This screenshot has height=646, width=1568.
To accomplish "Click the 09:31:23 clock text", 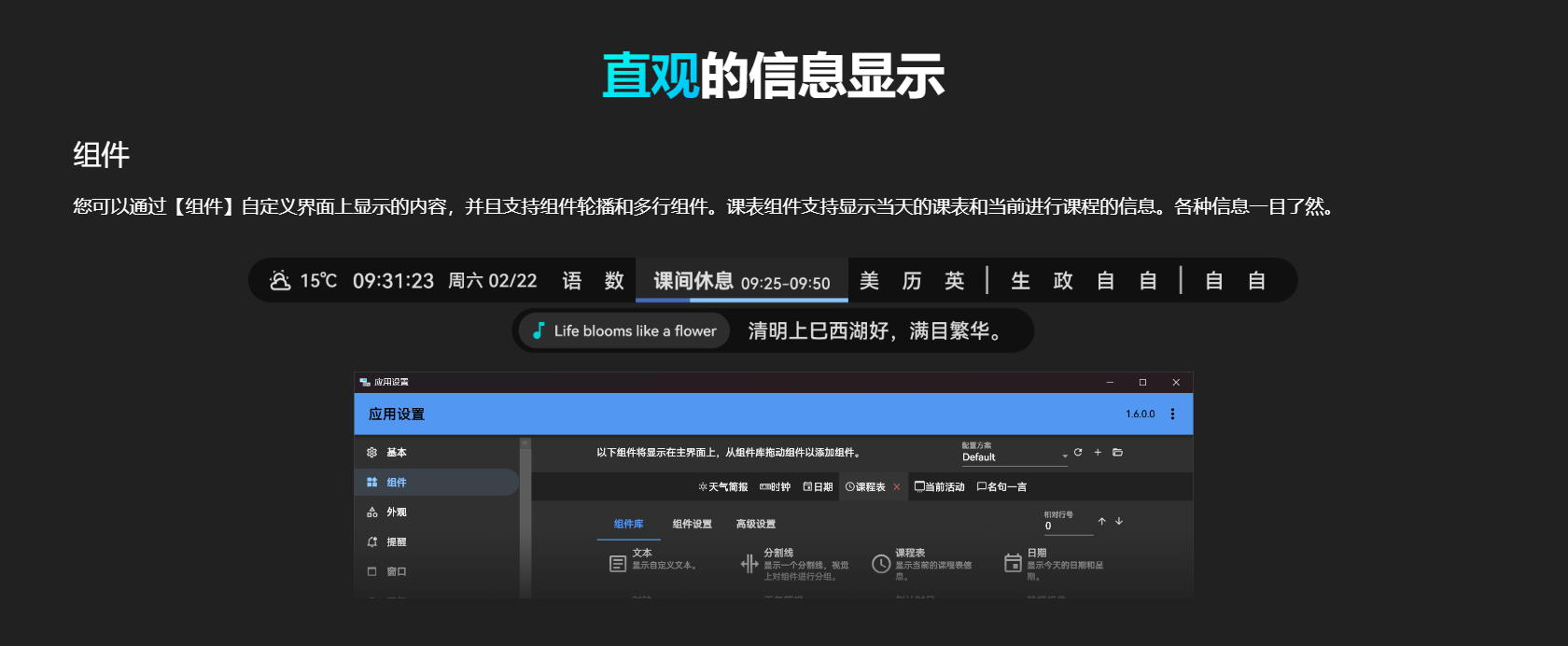I will pos(393,281).
